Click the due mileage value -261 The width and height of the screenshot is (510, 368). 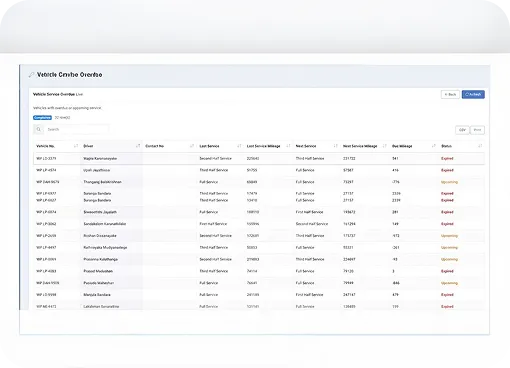coord(396,248)
